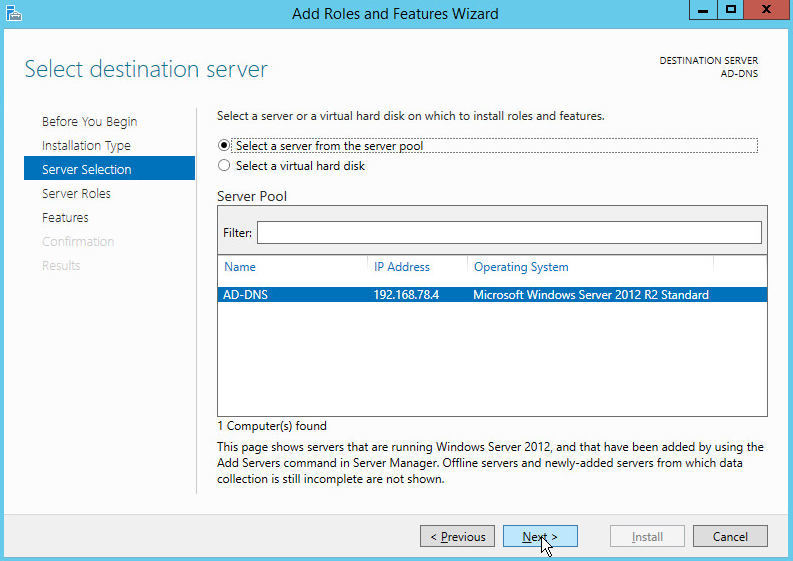Close the wizard with the red X
793x561 pixels.
(x=767, y=10)
